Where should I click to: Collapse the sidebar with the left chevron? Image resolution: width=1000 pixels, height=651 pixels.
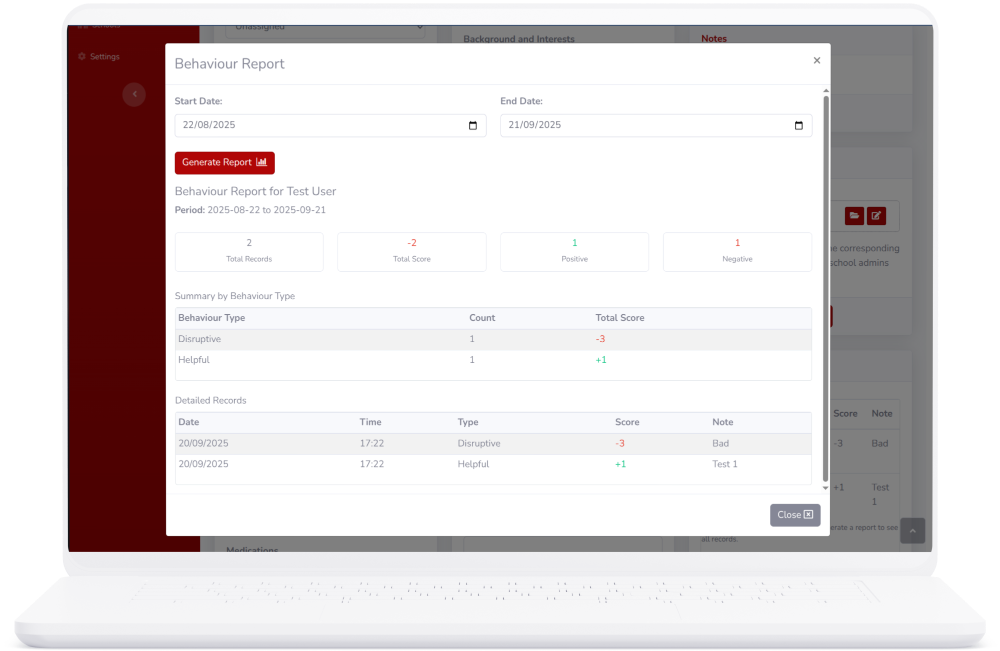click(x=134, y=95)
